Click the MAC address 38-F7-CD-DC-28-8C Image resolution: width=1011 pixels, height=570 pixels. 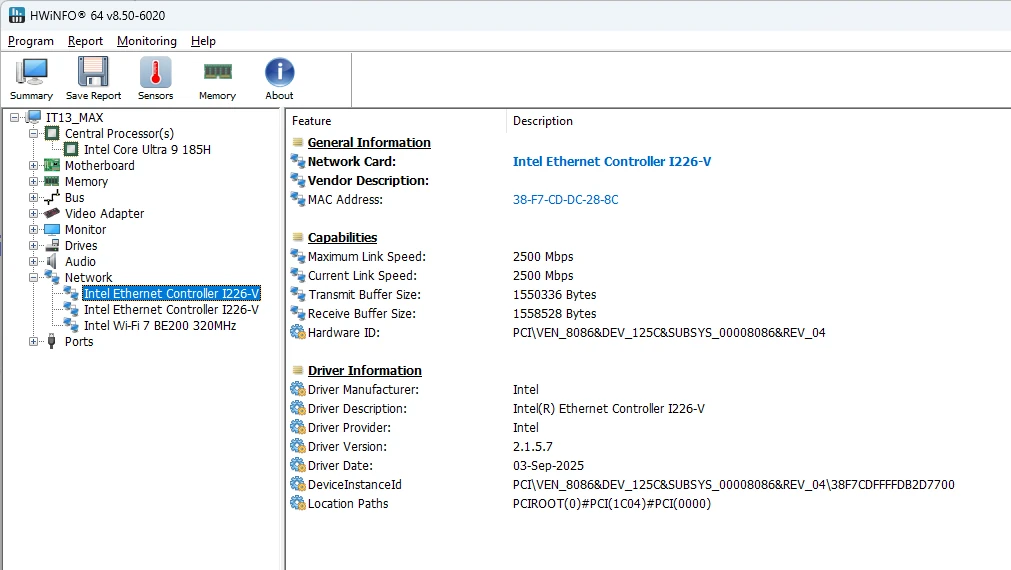point(565,199)
